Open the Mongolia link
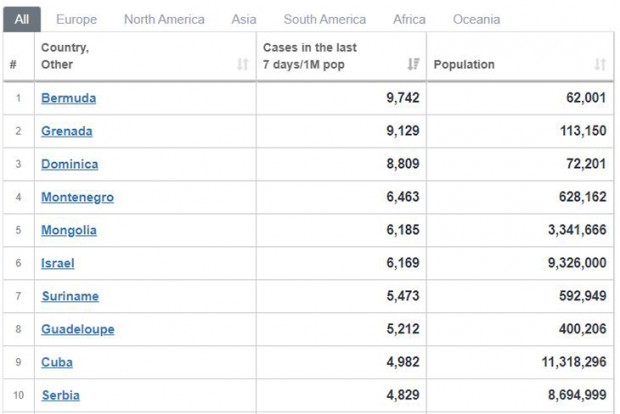The width and height of the screenshot is (620, 414). point(69,230)
